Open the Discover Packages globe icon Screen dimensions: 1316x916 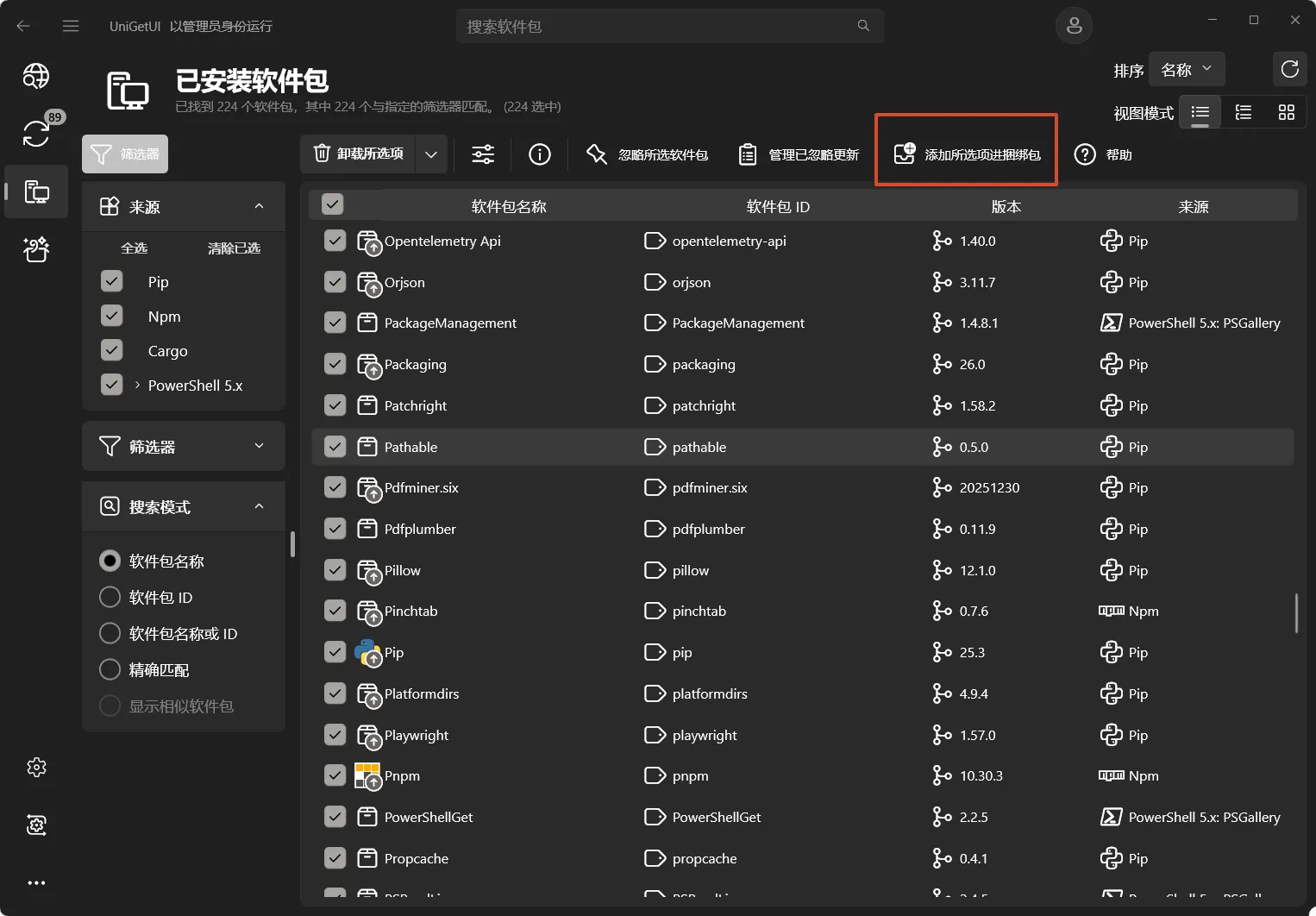click(35, 77)
